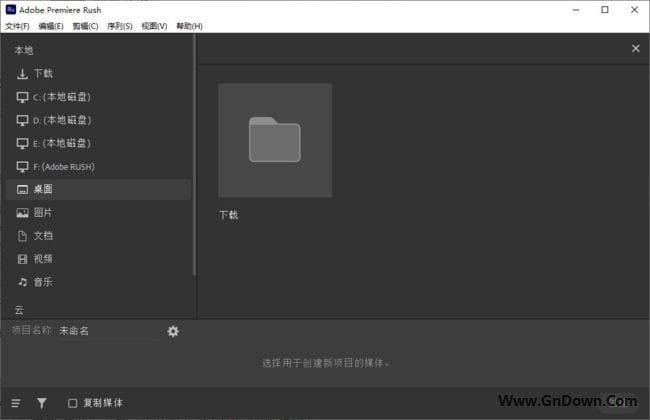Click the C: drive monitor icon
This screenshot has height=420, width=650.
(x=22, y=97)
